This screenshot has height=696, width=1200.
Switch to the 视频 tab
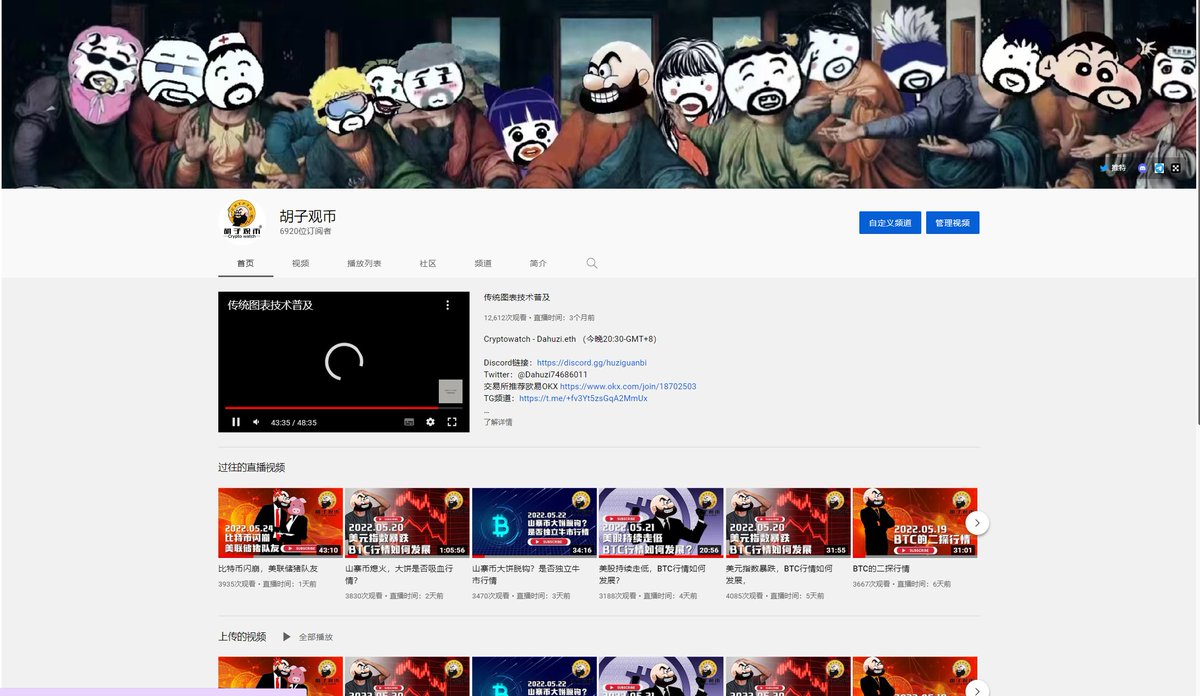pyautogui.click(x=300, y=263)
